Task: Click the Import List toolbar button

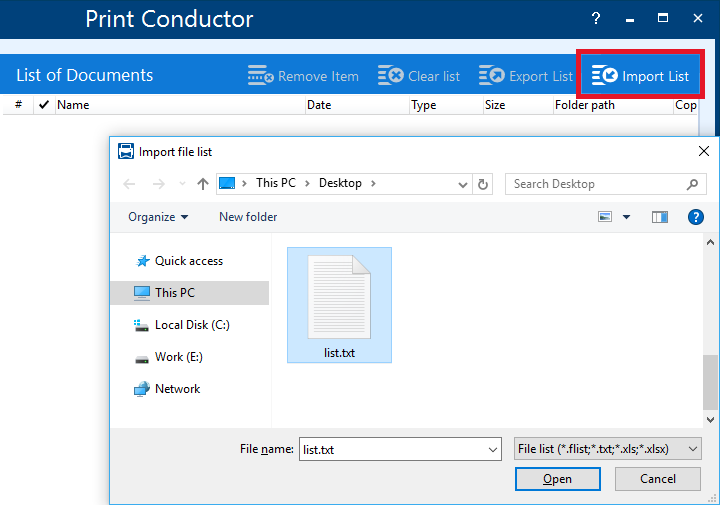Action: [x=640, y=75]
